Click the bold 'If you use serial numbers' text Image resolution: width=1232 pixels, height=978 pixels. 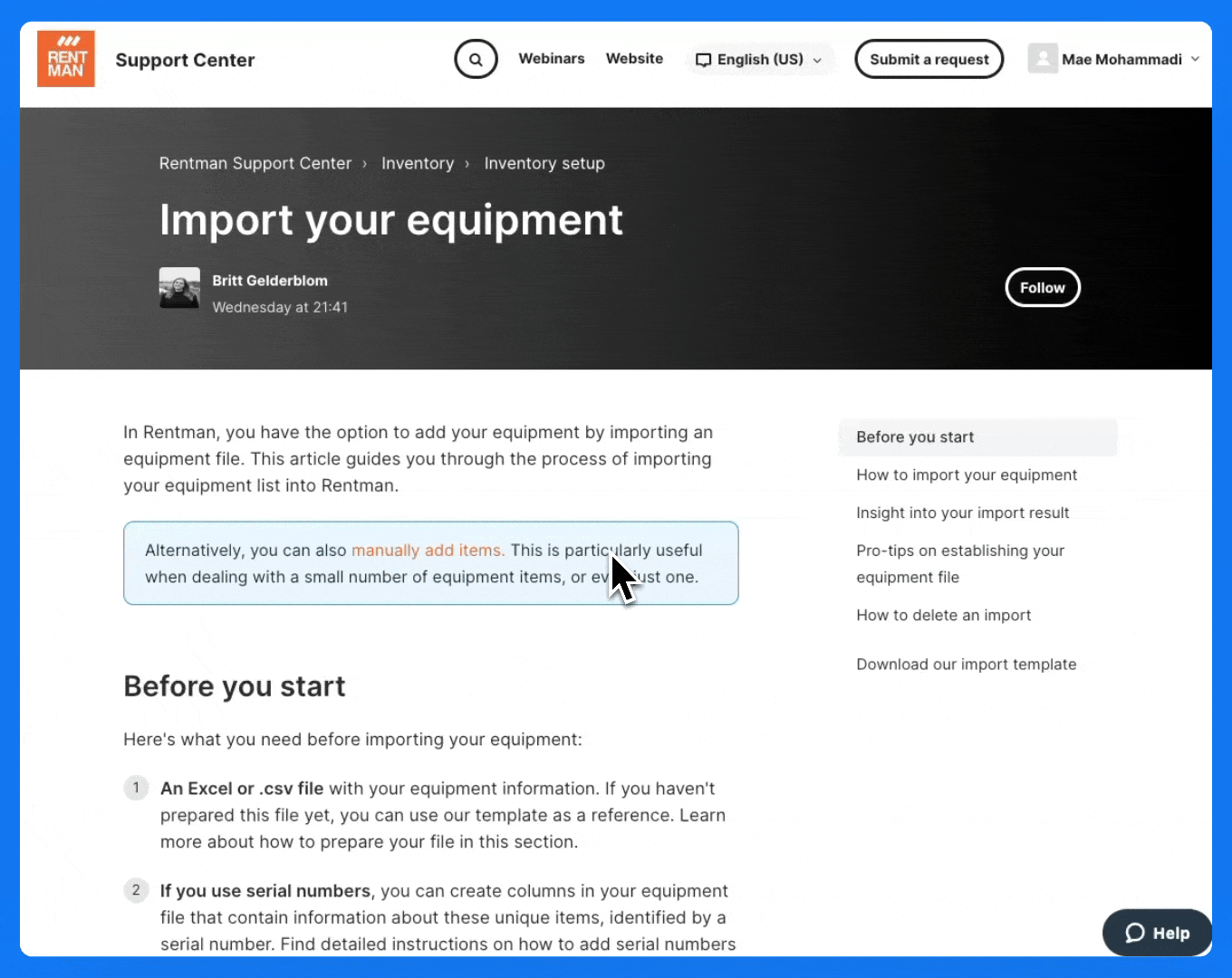(265, 891)
